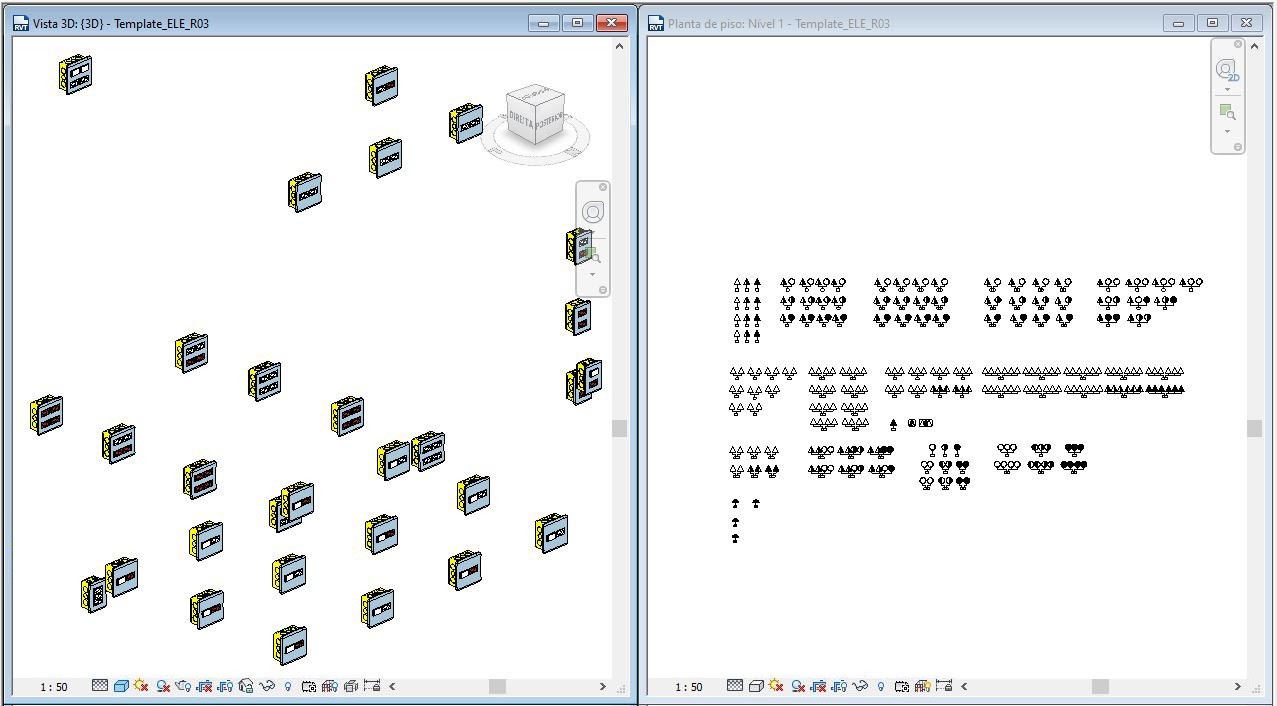Maximize the Vista 3D view window
This screenshot has height=706, width=1277.
(x=577, y=23)
